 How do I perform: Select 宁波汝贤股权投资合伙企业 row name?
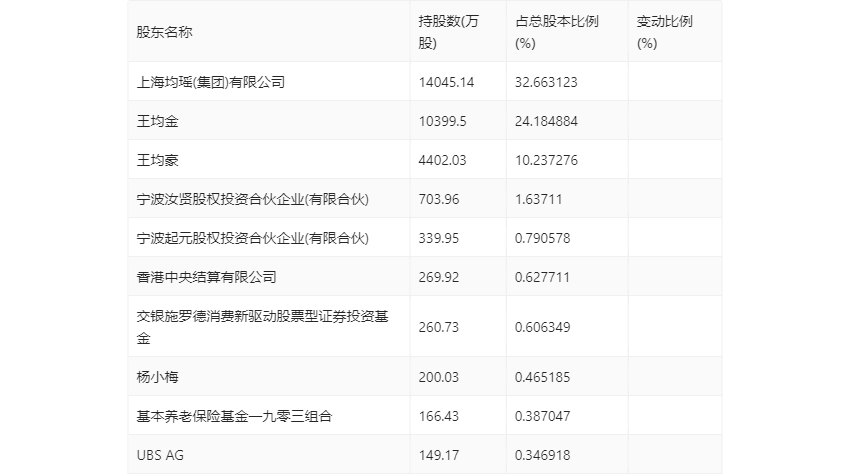(x=253, y=199)
